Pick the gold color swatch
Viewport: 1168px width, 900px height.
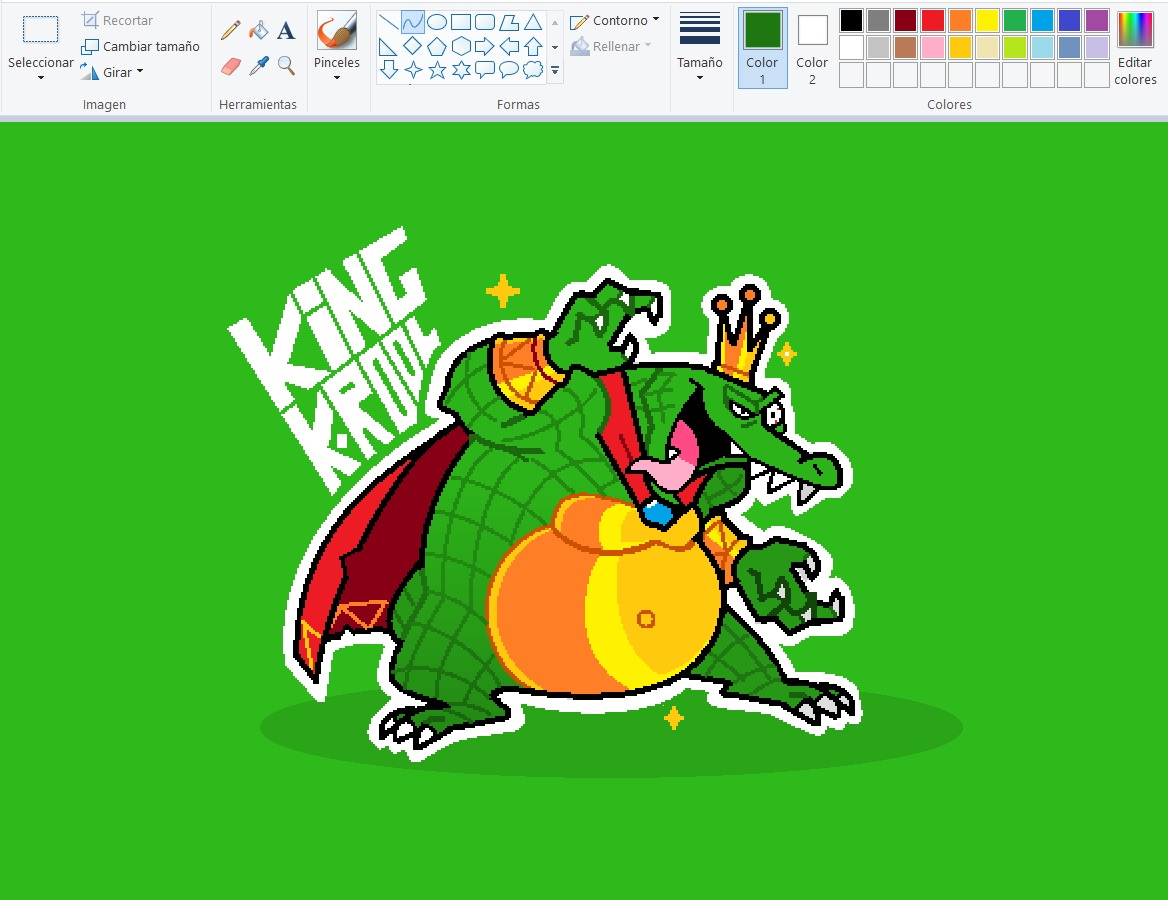point(960,47)
